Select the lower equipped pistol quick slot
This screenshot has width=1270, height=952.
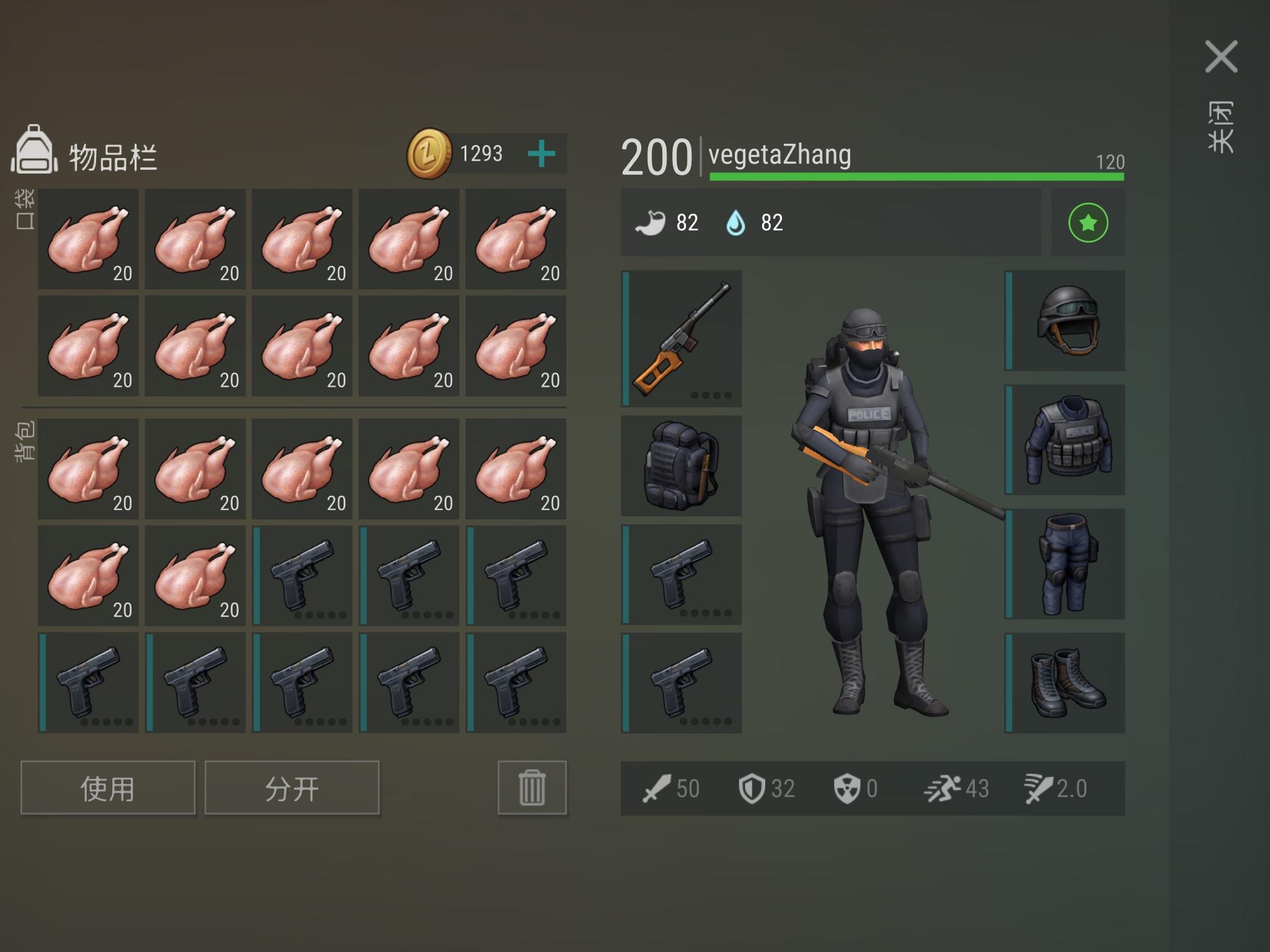pyautogui.click(x=682, y=683)
